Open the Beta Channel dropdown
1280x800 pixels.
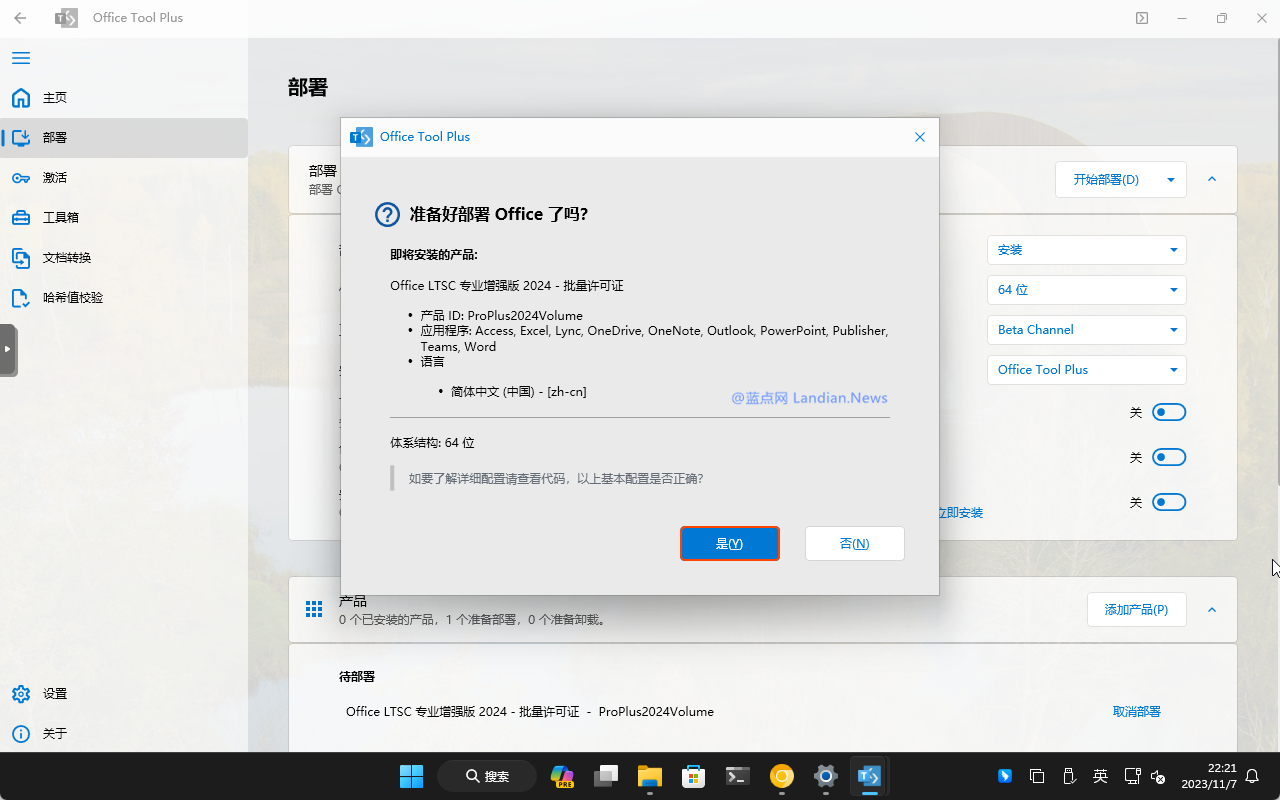tap(1086, 330)
